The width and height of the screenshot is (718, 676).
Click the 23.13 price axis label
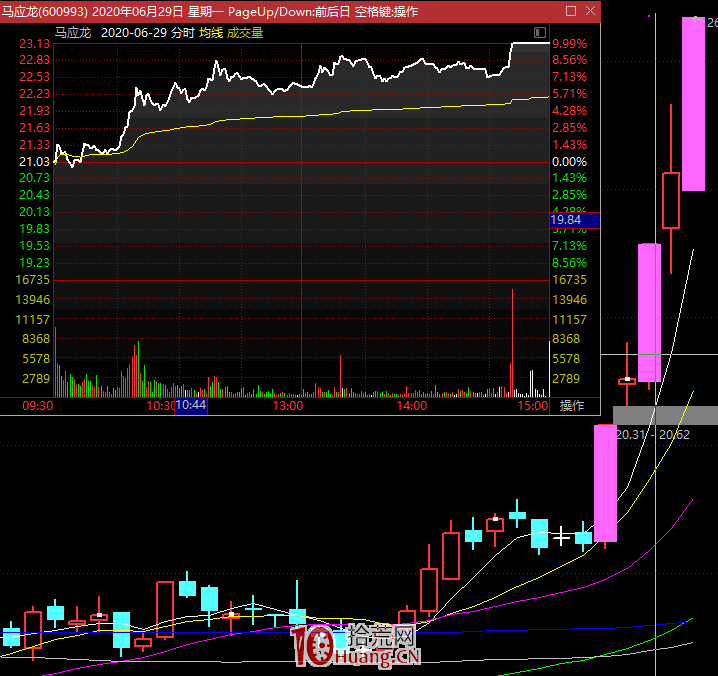click(x=34, y=44)
